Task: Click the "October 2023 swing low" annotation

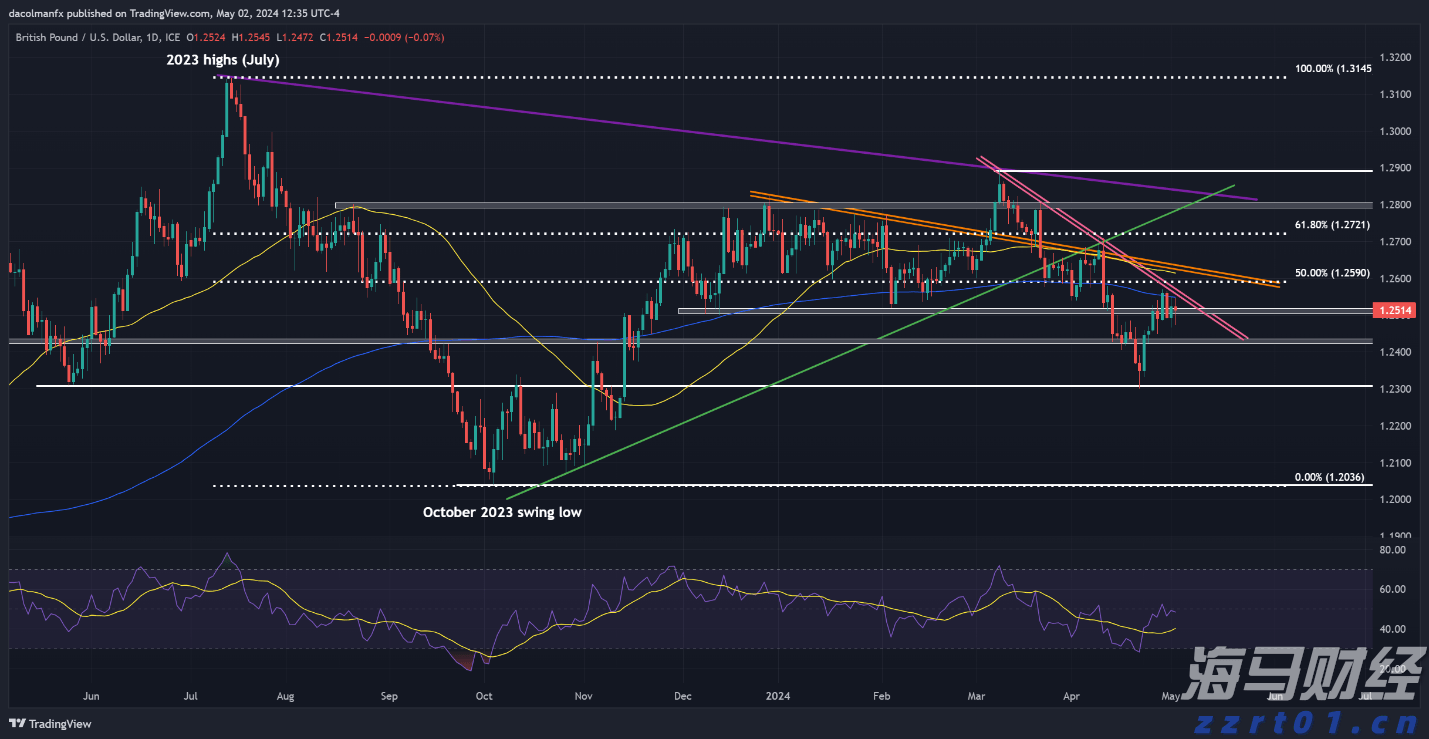Action: 501,511
